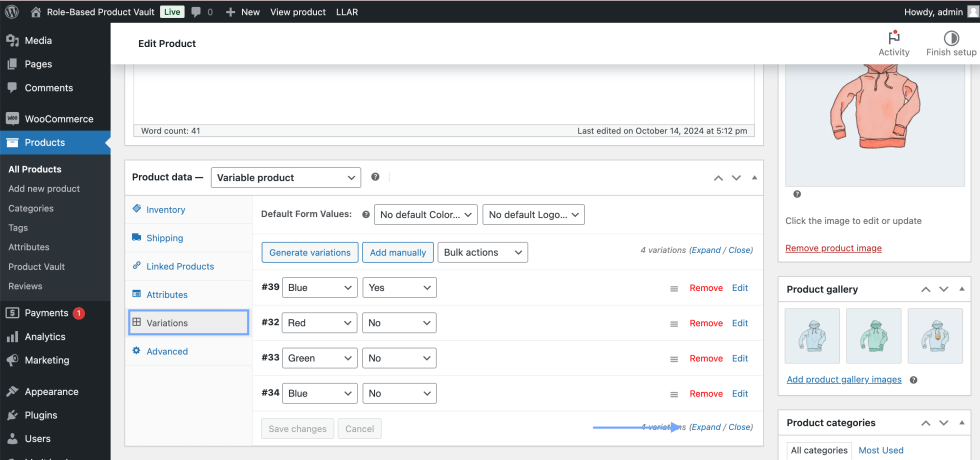Open color dropdown for variation #32
Image resolution: width=980 pixels, height=460 pixels.
coord(319,323)
